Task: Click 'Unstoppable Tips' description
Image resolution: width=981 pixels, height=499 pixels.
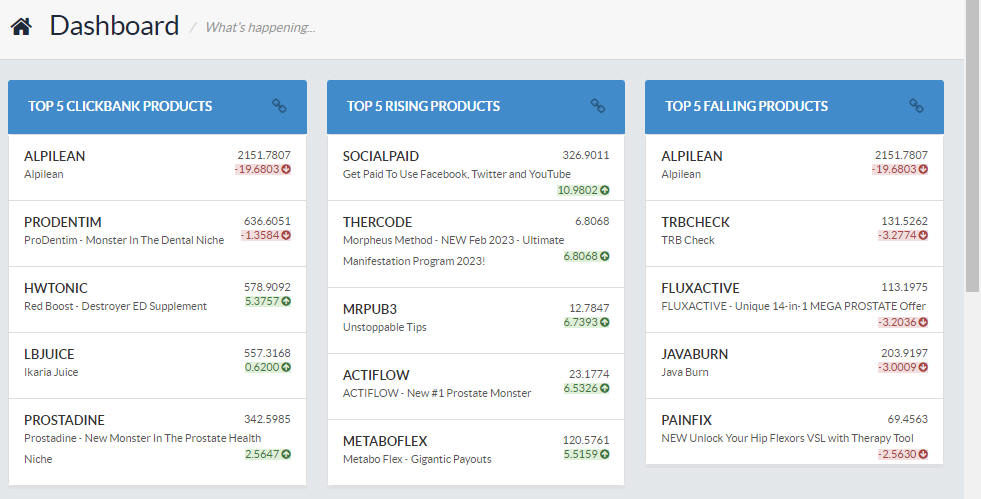Action: pyautogui.click(x=384, y=327)
